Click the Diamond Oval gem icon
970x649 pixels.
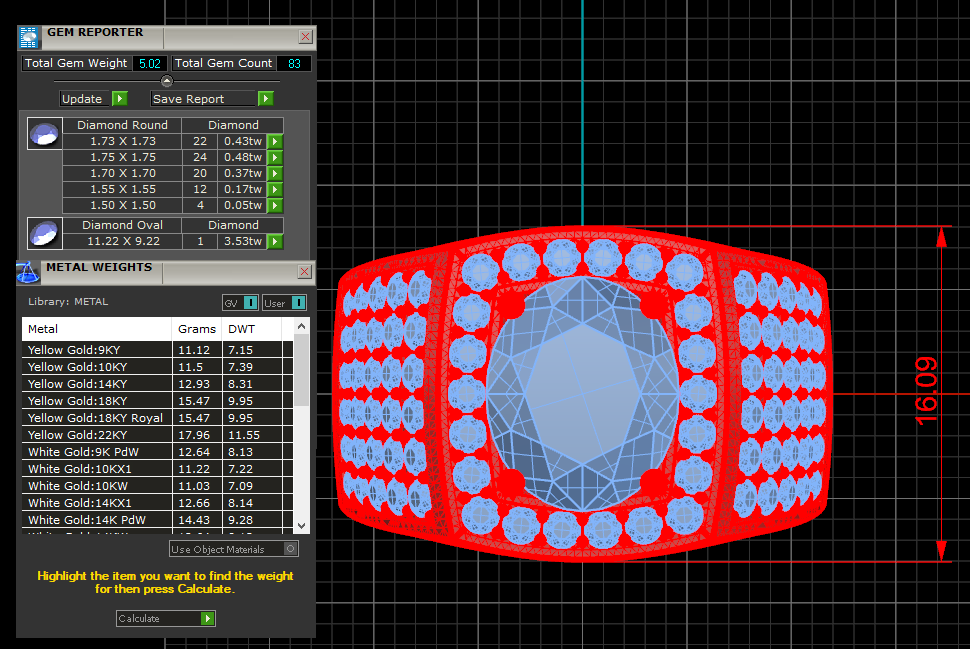pyautogui.click(x=43, y=234)
